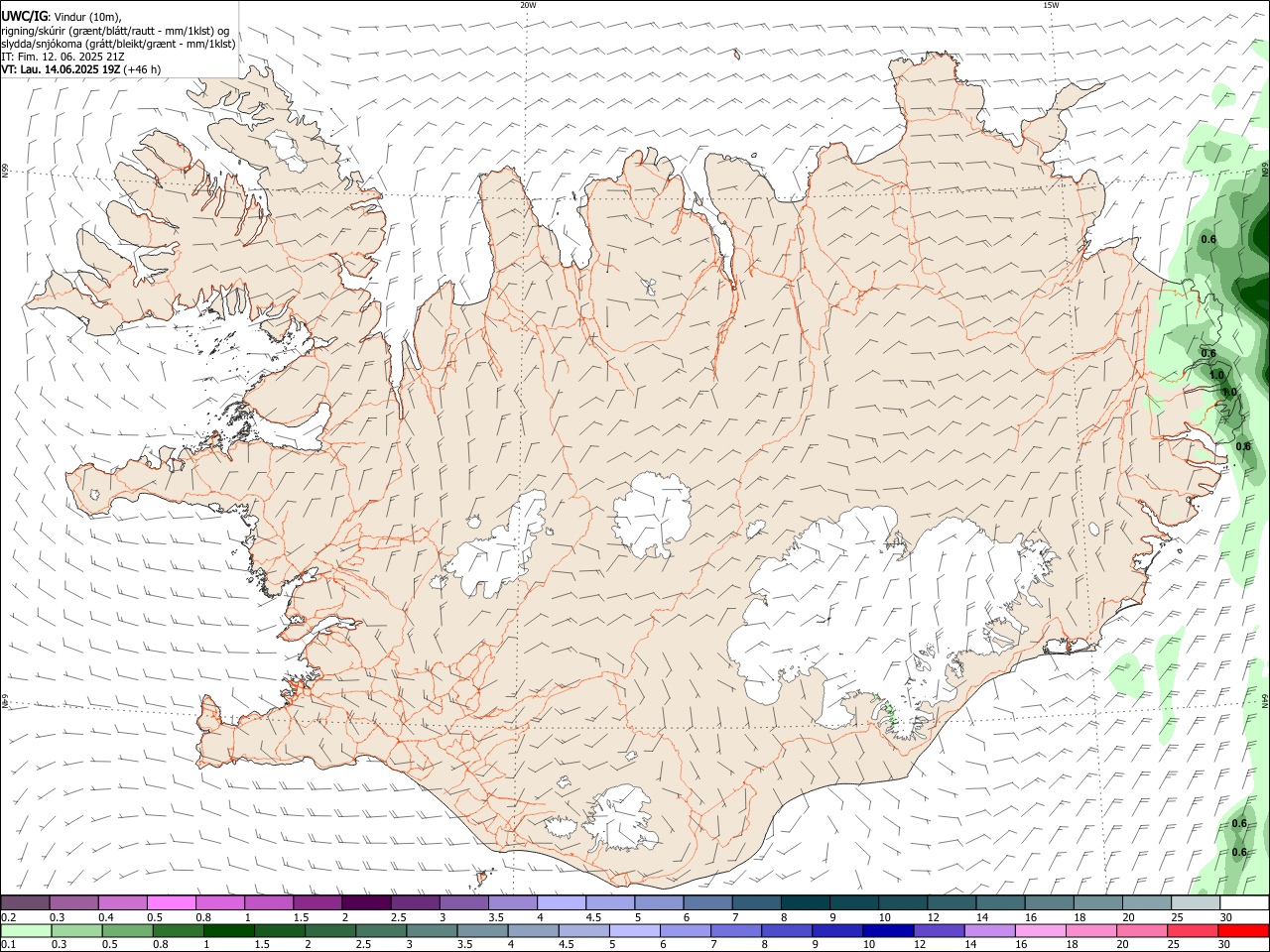Image resolution: width=1270 pixels, height=952 pixels.
Task: Click the red 25 mm rain legend swatch
Action: click(x=1192, y=930)
